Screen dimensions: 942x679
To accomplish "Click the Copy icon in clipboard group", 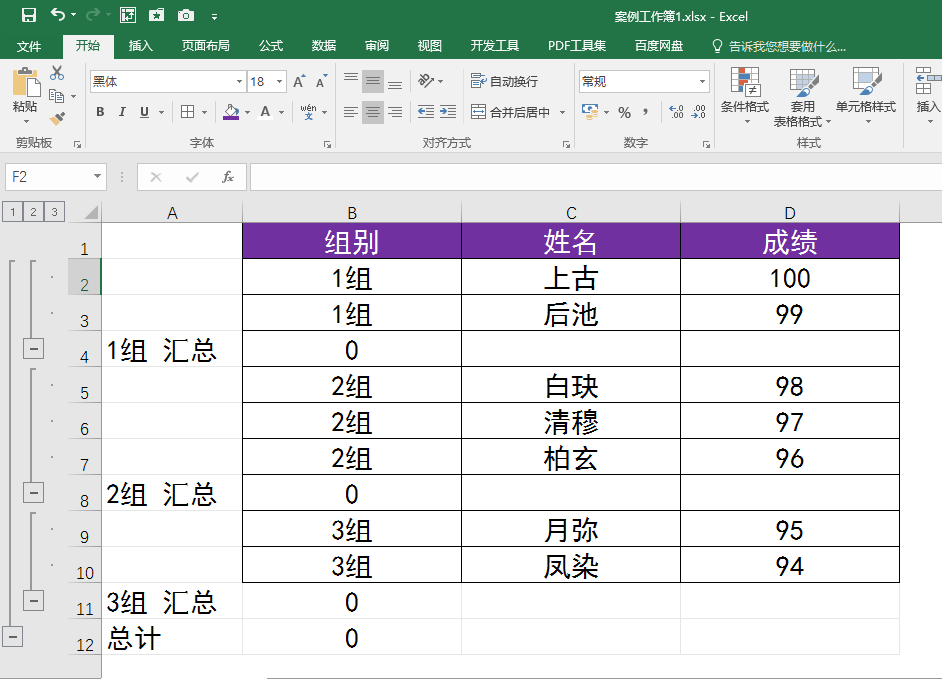I will click(56, 96).
